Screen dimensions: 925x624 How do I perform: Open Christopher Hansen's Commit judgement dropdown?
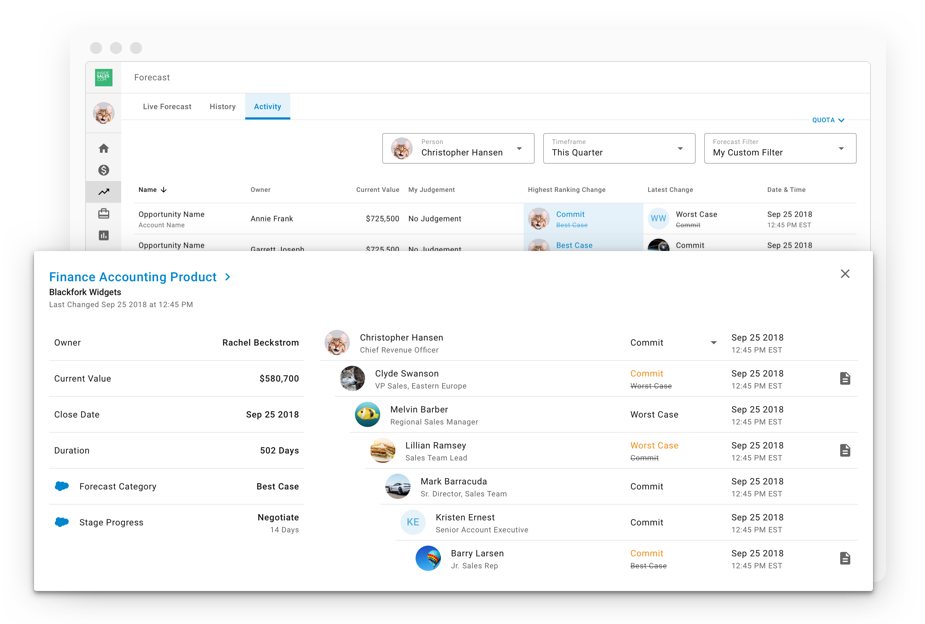(x=673, y=343)
